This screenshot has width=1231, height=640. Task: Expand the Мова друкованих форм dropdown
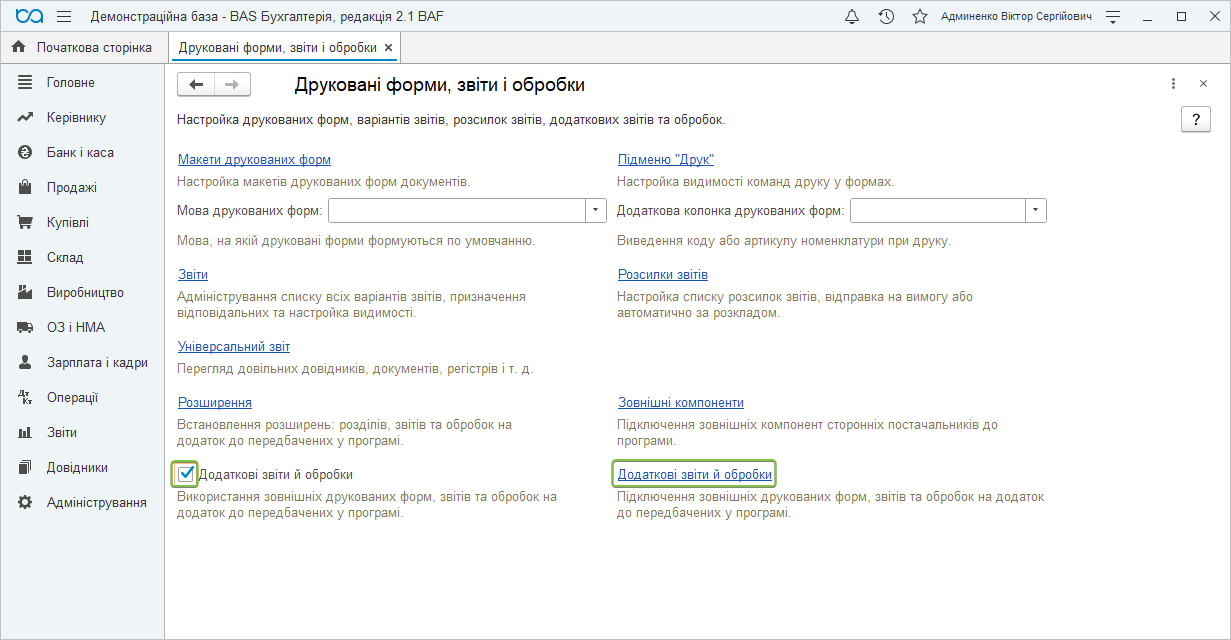[596, 210]
